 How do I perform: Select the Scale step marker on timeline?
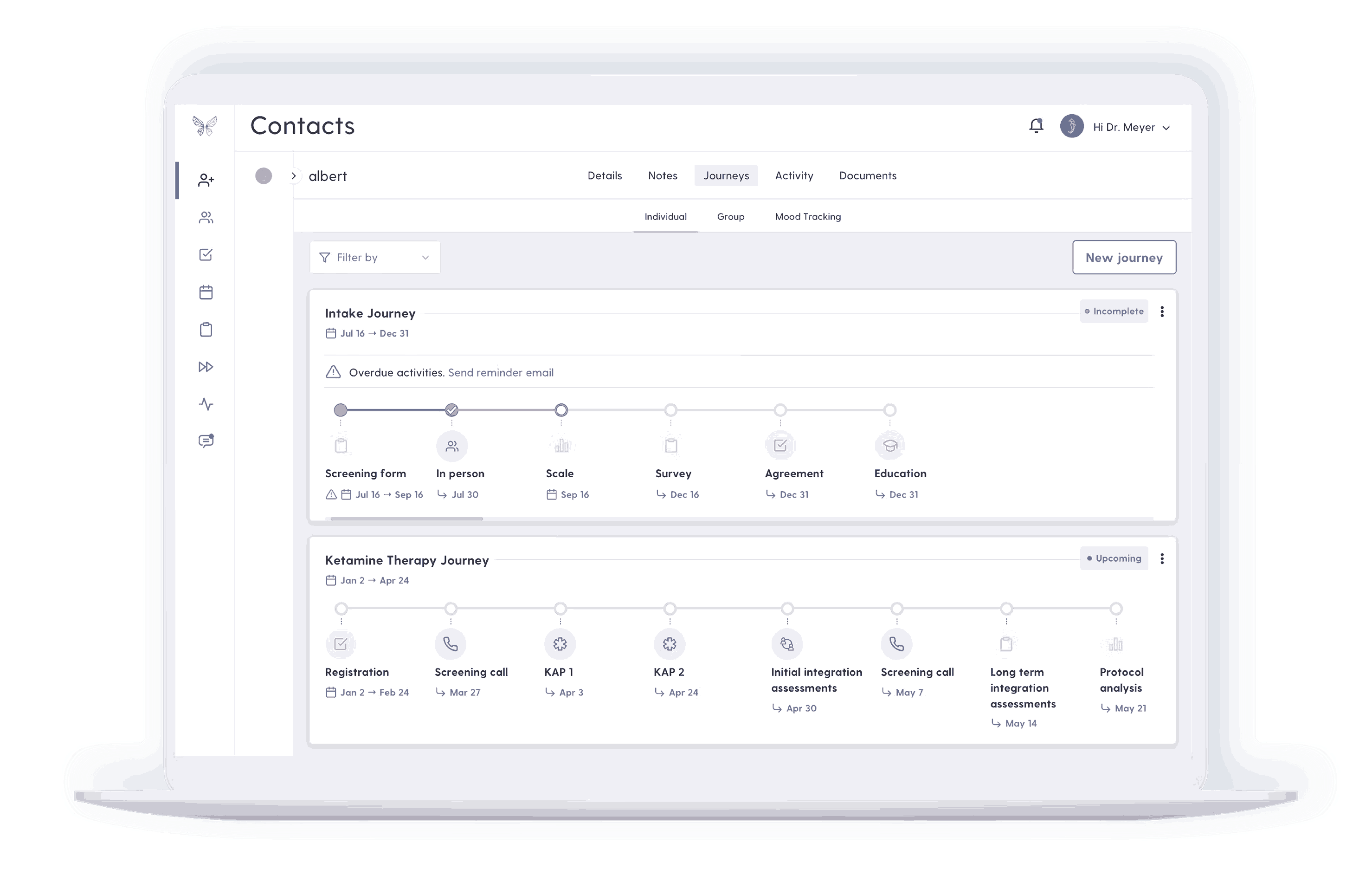[x=560, y=410]
